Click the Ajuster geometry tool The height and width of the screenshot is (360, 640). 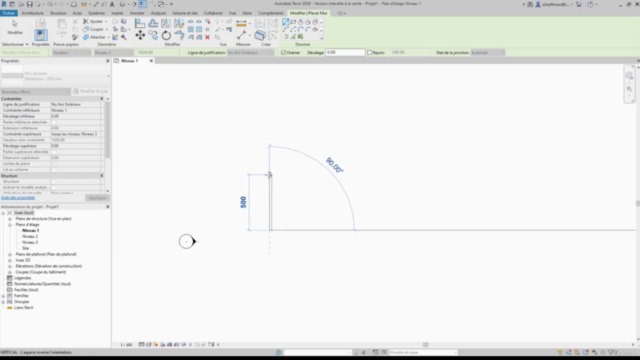tap(96, 21)
